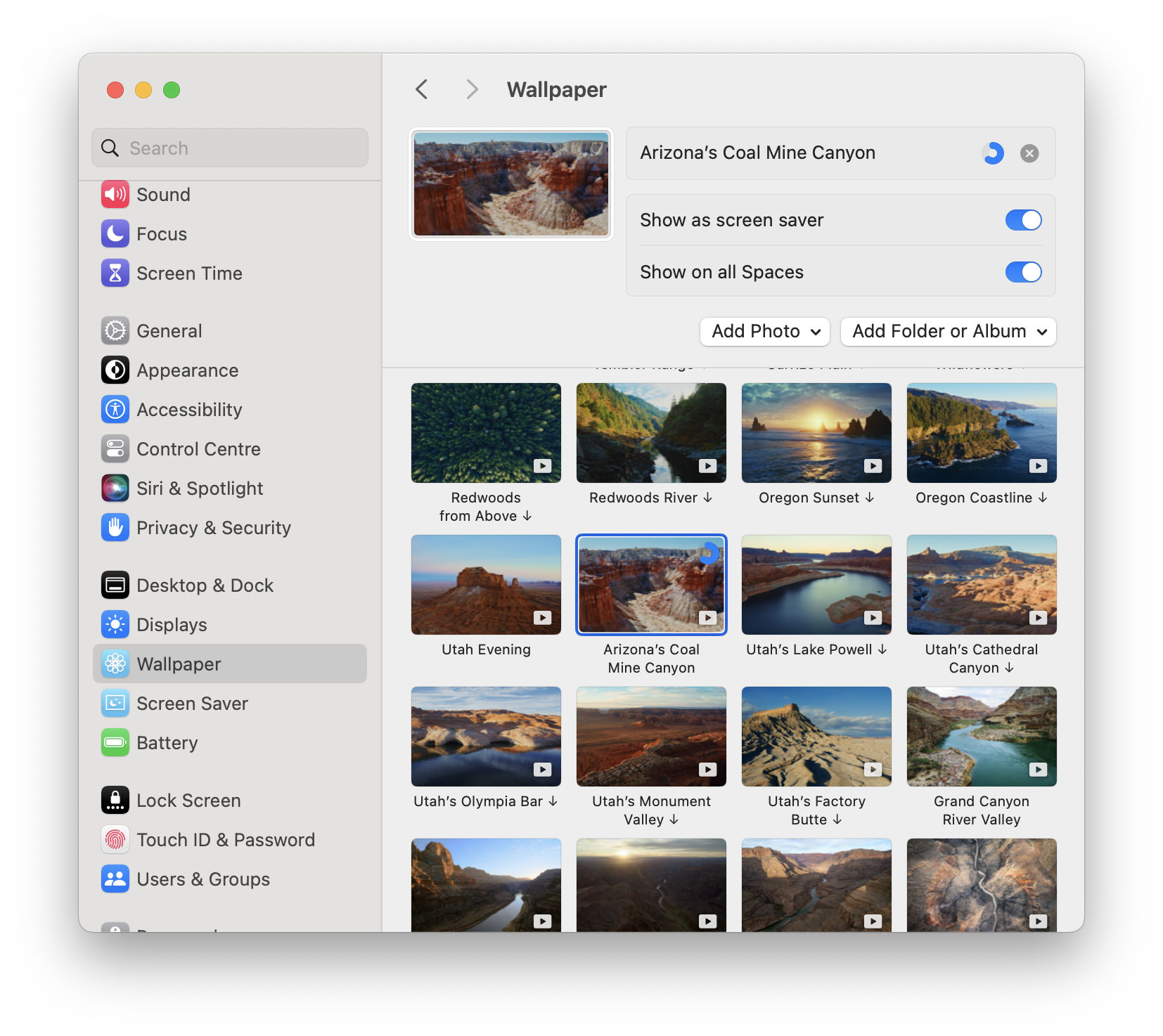Click the Wallpaper page title

(556, 90)
